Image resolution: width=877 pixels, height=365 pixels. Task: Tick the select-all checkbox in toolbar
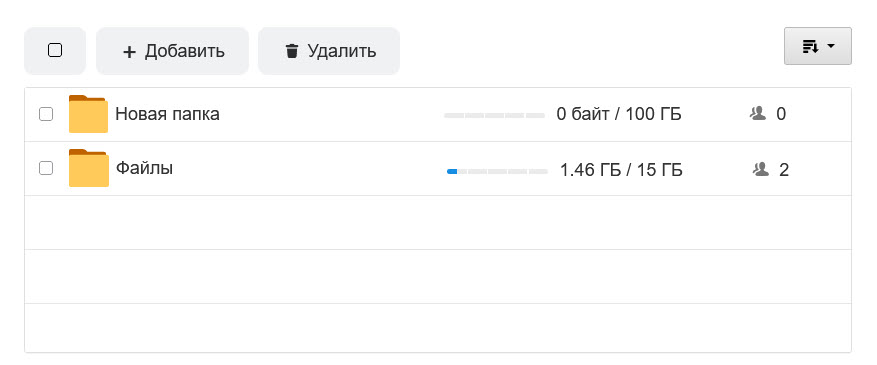click(55, 50)
